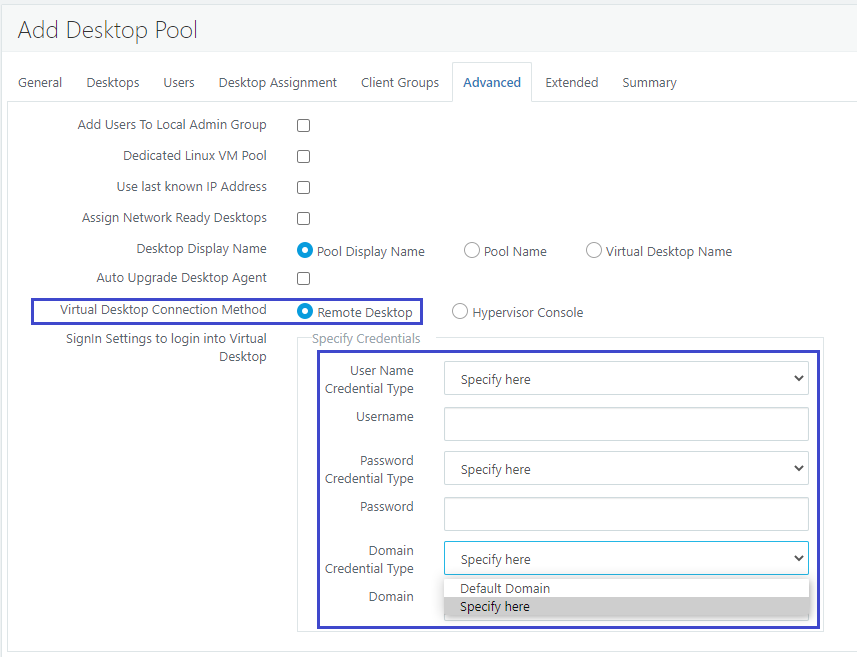The width and height of the screenshot is (857, 657).
Task: Enable Assign Network Ready Desktops
Action: click(303, 219)
